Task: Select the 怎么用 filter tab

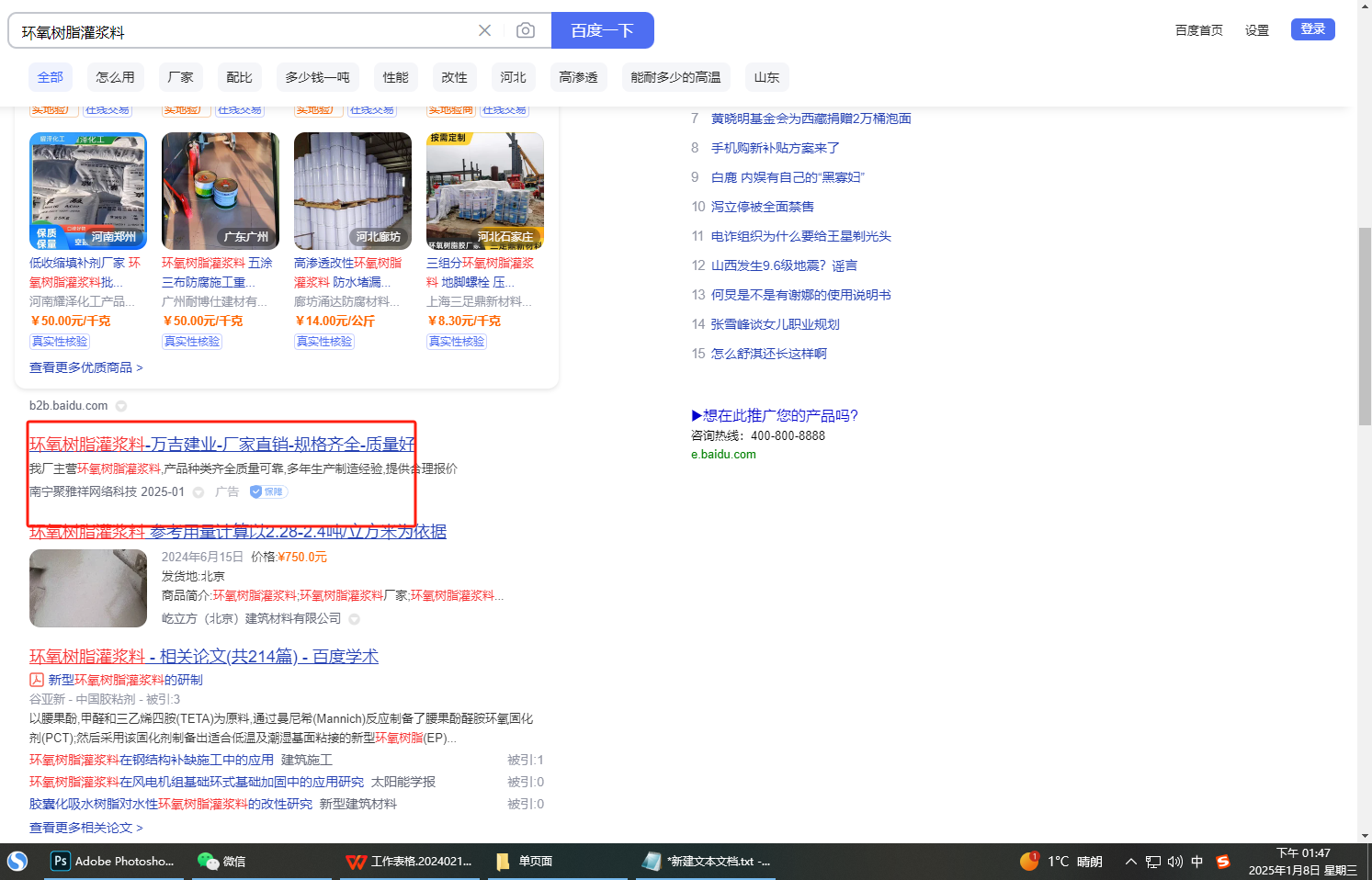Action: pyautogui.click(x=116, y=77)
